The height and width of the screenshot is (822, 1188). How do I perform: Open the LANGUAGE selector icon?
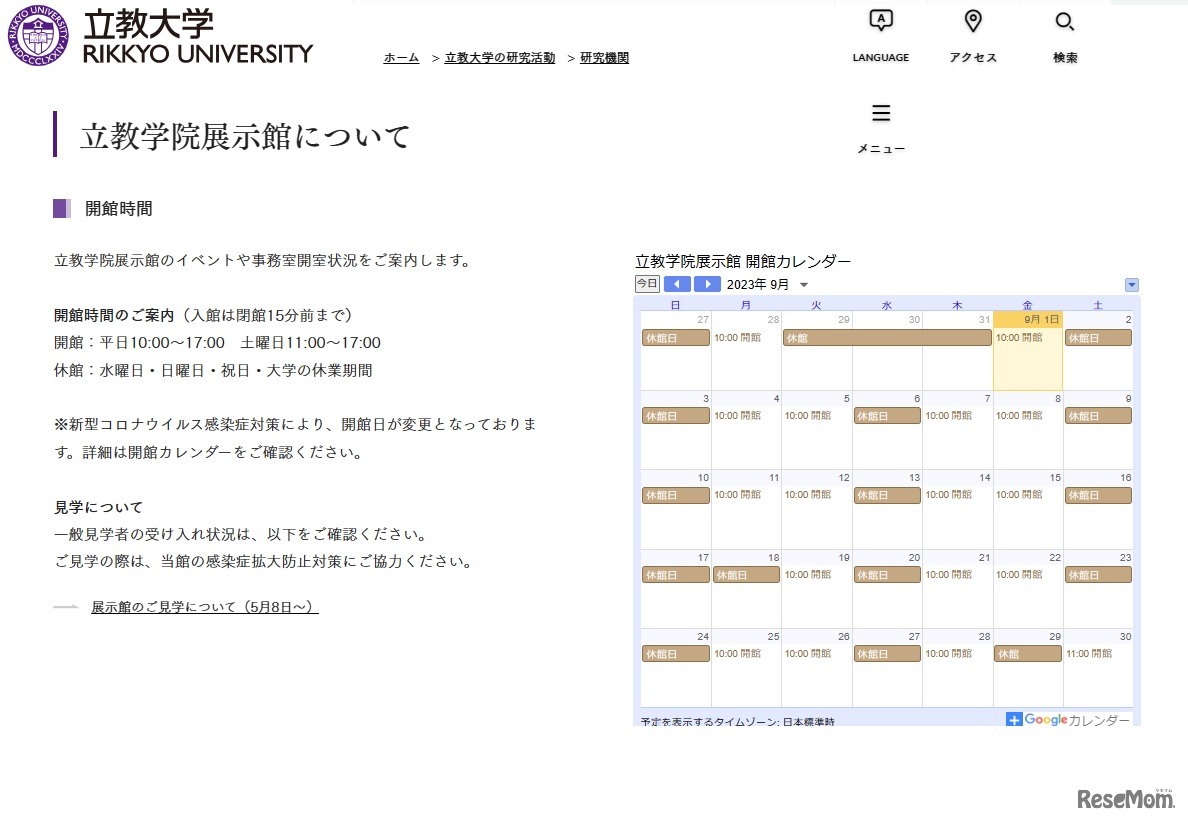point(880,21)
